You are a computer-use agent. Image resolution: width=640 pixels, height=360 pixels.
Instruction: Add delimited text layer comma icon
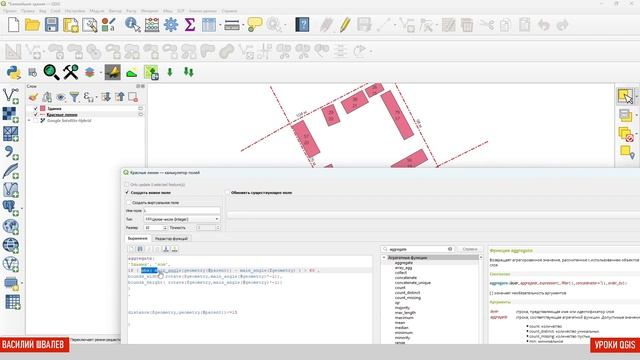click(11, 153)
